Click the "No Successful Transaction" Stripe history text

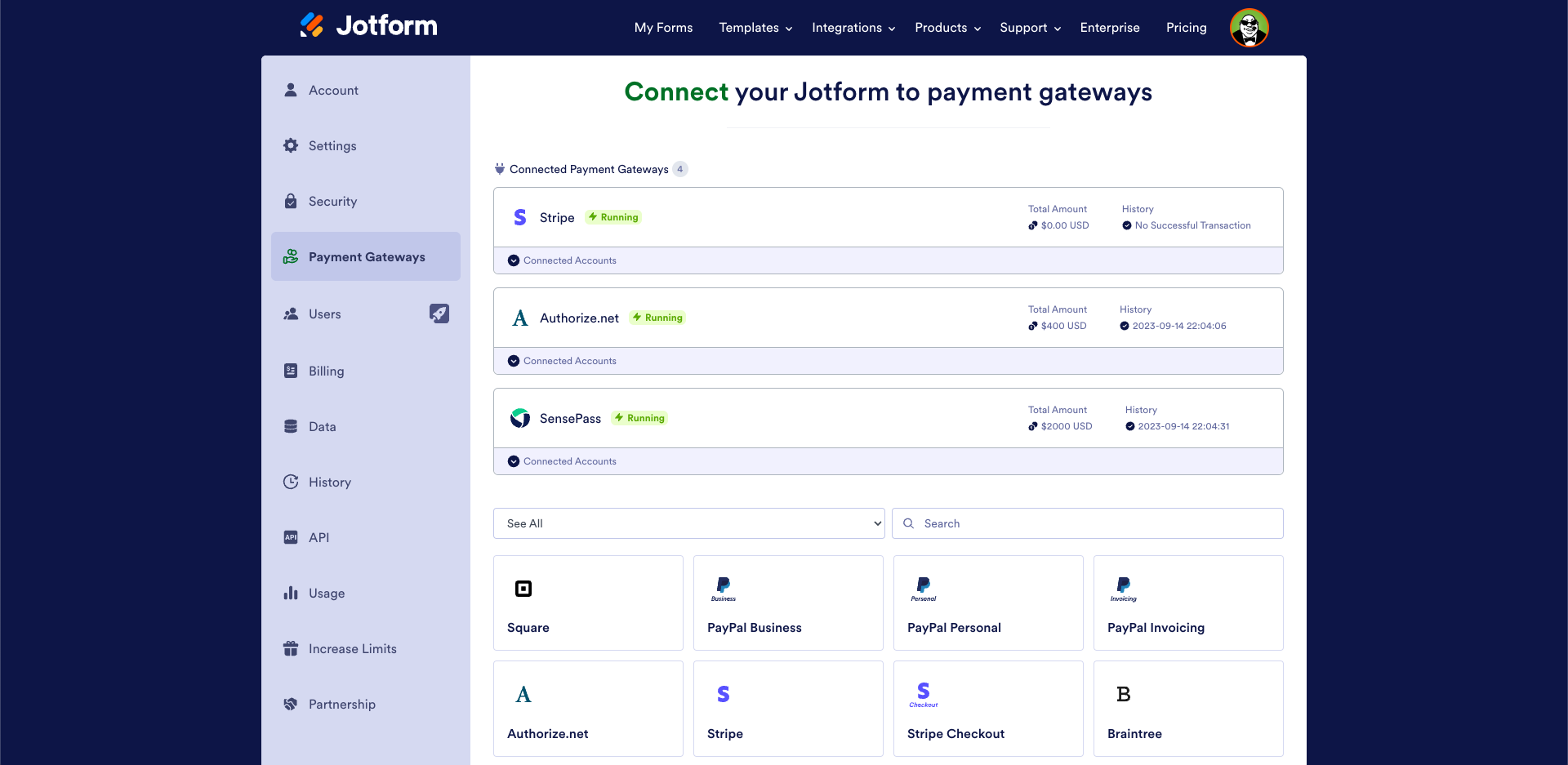click(1192, 225)
